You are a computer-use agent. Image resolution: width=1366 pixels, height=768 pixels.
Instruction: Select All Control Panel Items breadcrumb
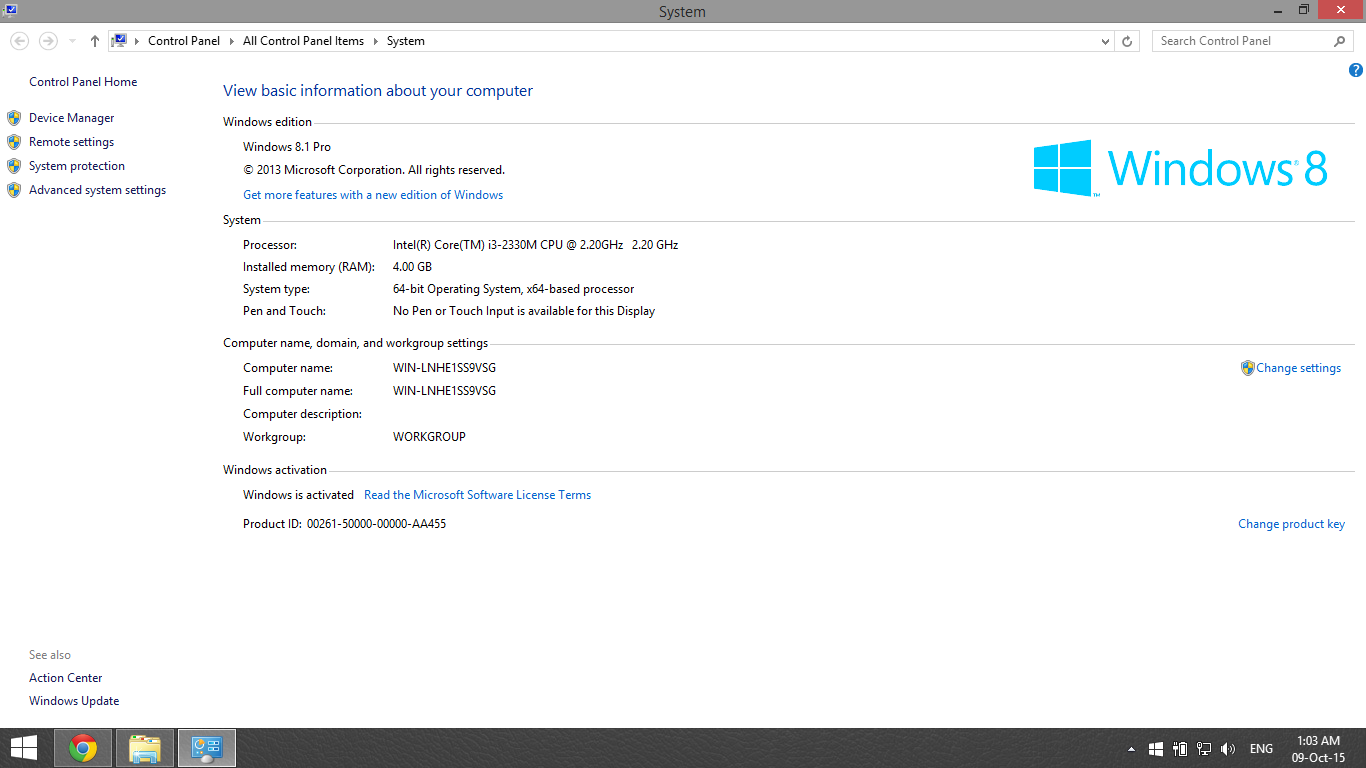tap(303, 41)
